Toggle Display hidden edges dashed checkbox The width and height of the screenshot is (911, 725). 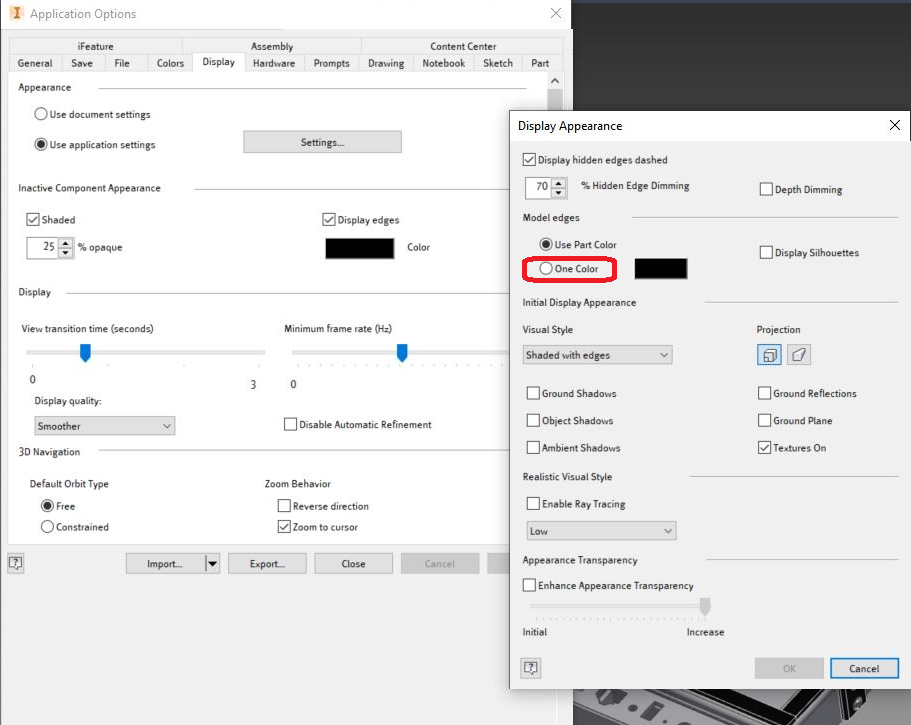click(x=529, y=160)
